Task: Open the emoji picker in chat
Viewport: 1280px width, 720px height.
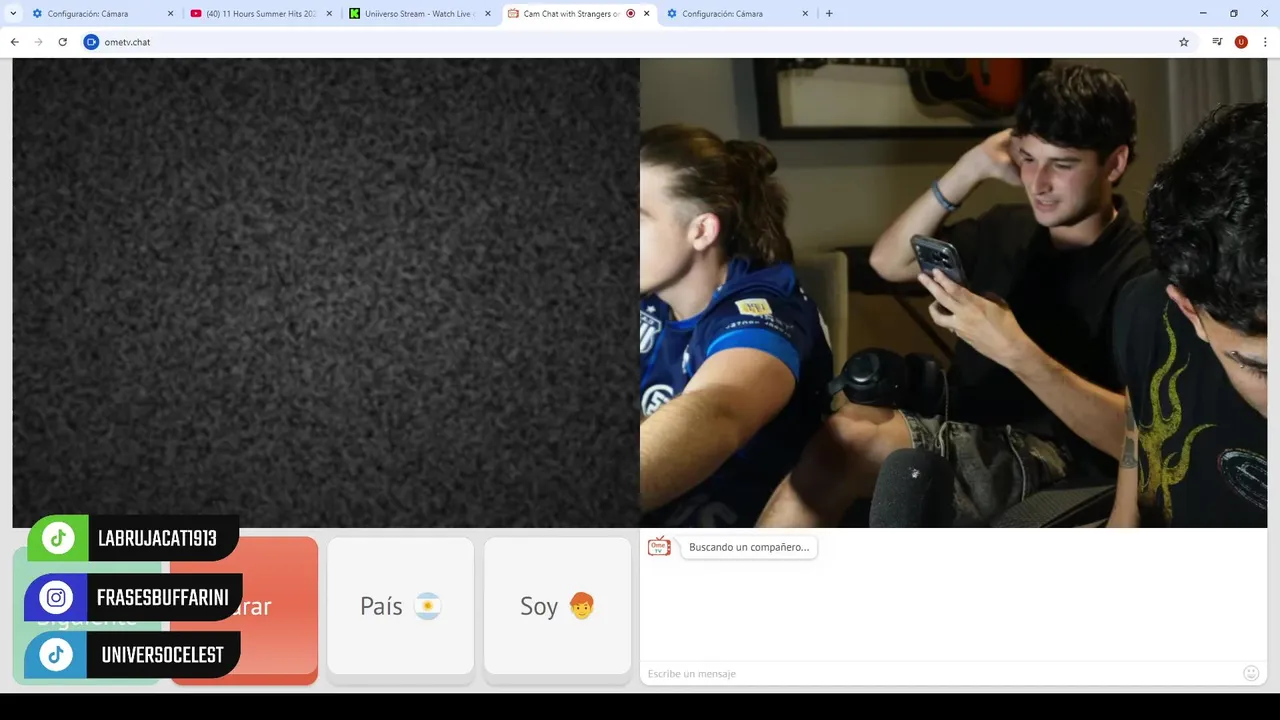Action: click(x=1251, y=673)
